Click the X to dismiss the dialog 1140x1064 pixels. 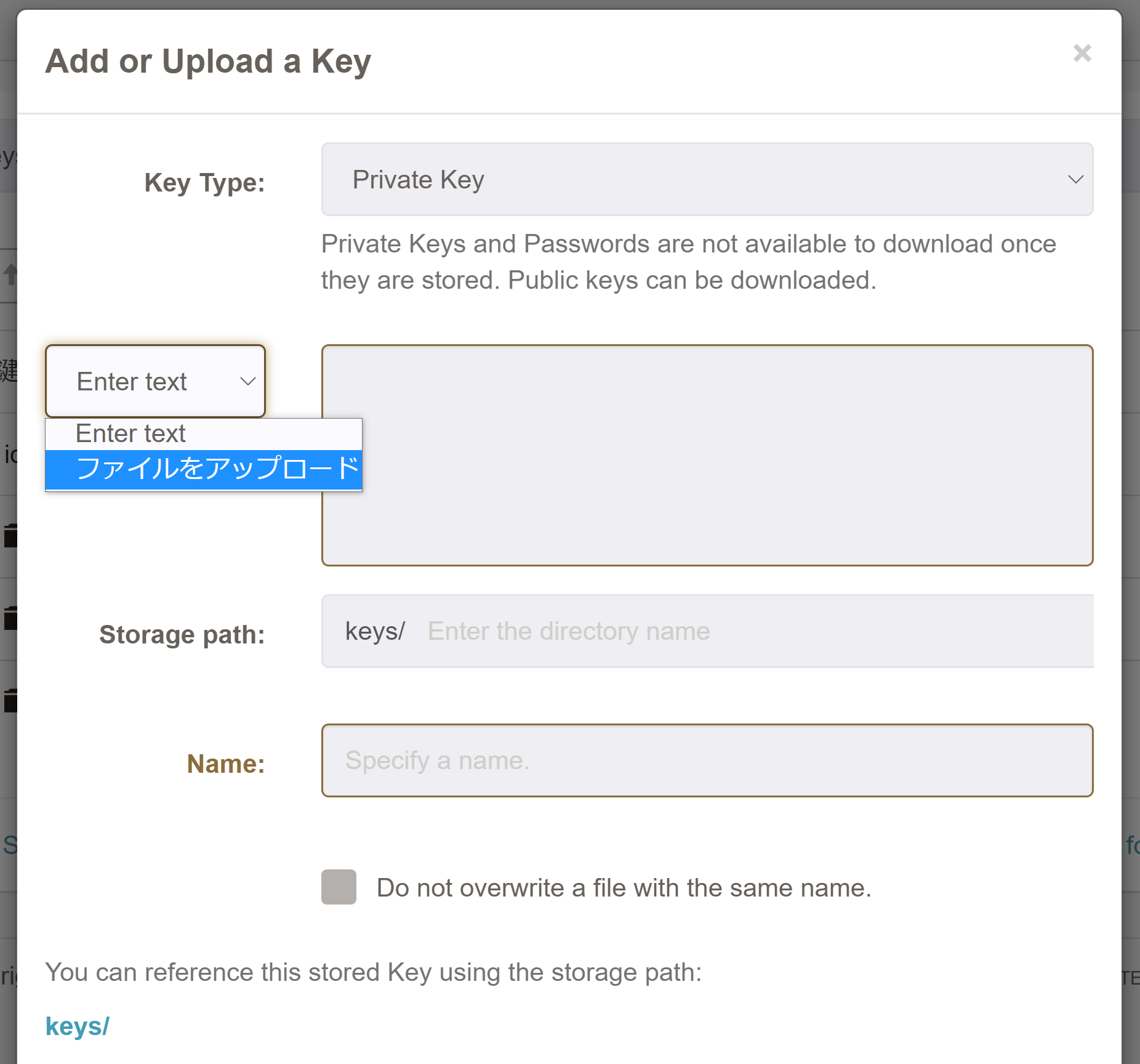point(1082,53)
